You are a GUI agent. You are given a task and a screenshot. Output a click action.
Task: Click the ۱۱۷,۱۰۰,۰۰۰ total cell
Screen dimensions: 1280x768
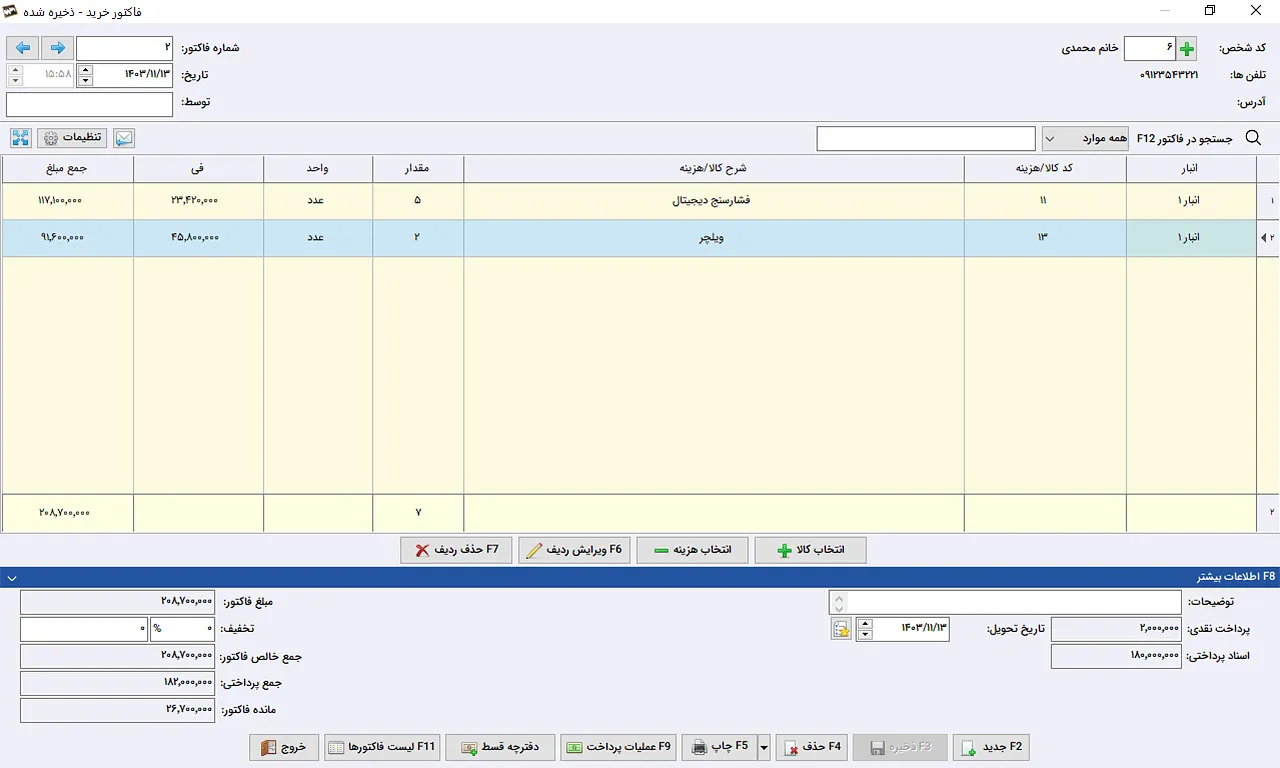pos(68,201)
